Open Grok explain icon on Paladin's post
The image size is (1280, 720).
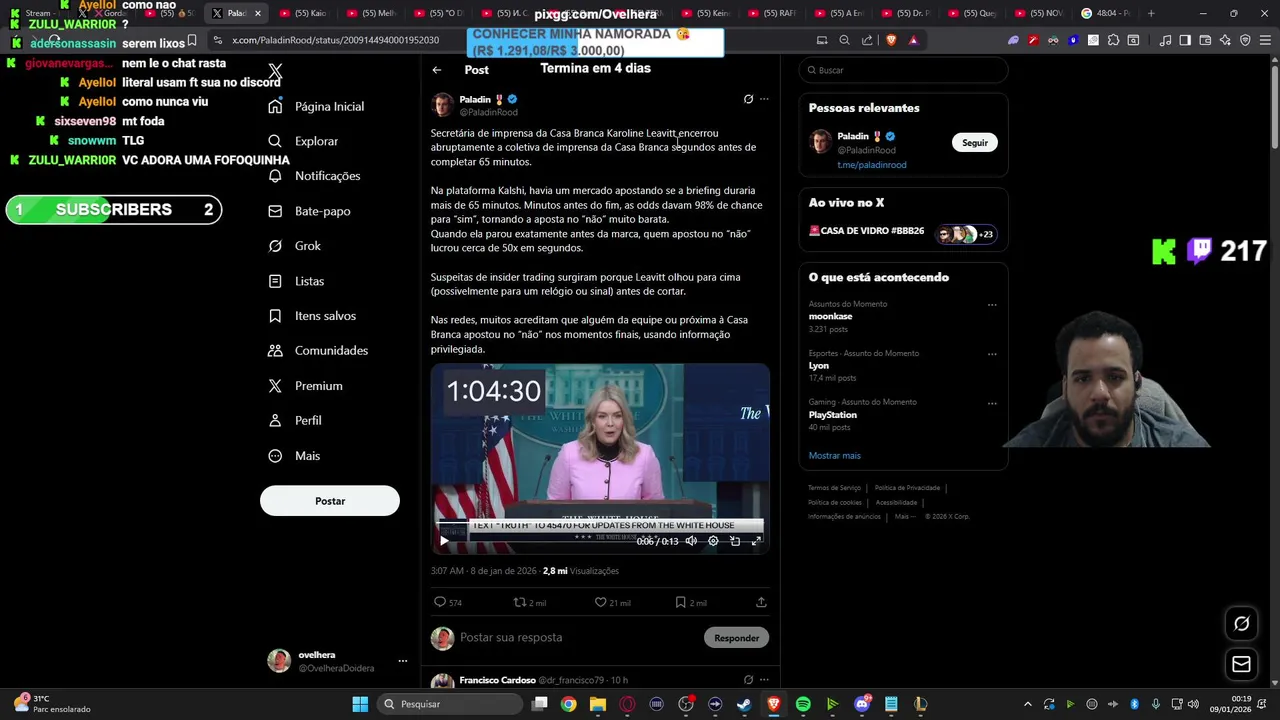tap(748, 99)
